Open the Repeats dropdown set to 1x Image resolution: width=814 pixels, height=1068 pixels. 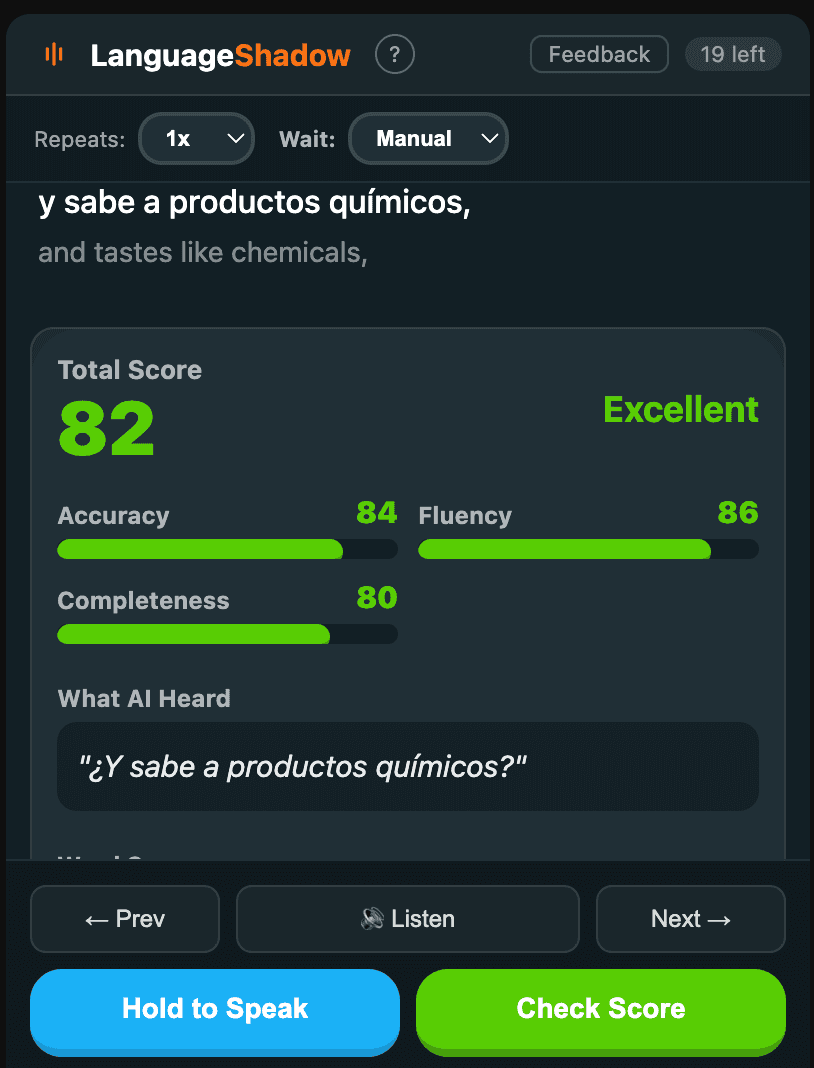coord(196,139)
